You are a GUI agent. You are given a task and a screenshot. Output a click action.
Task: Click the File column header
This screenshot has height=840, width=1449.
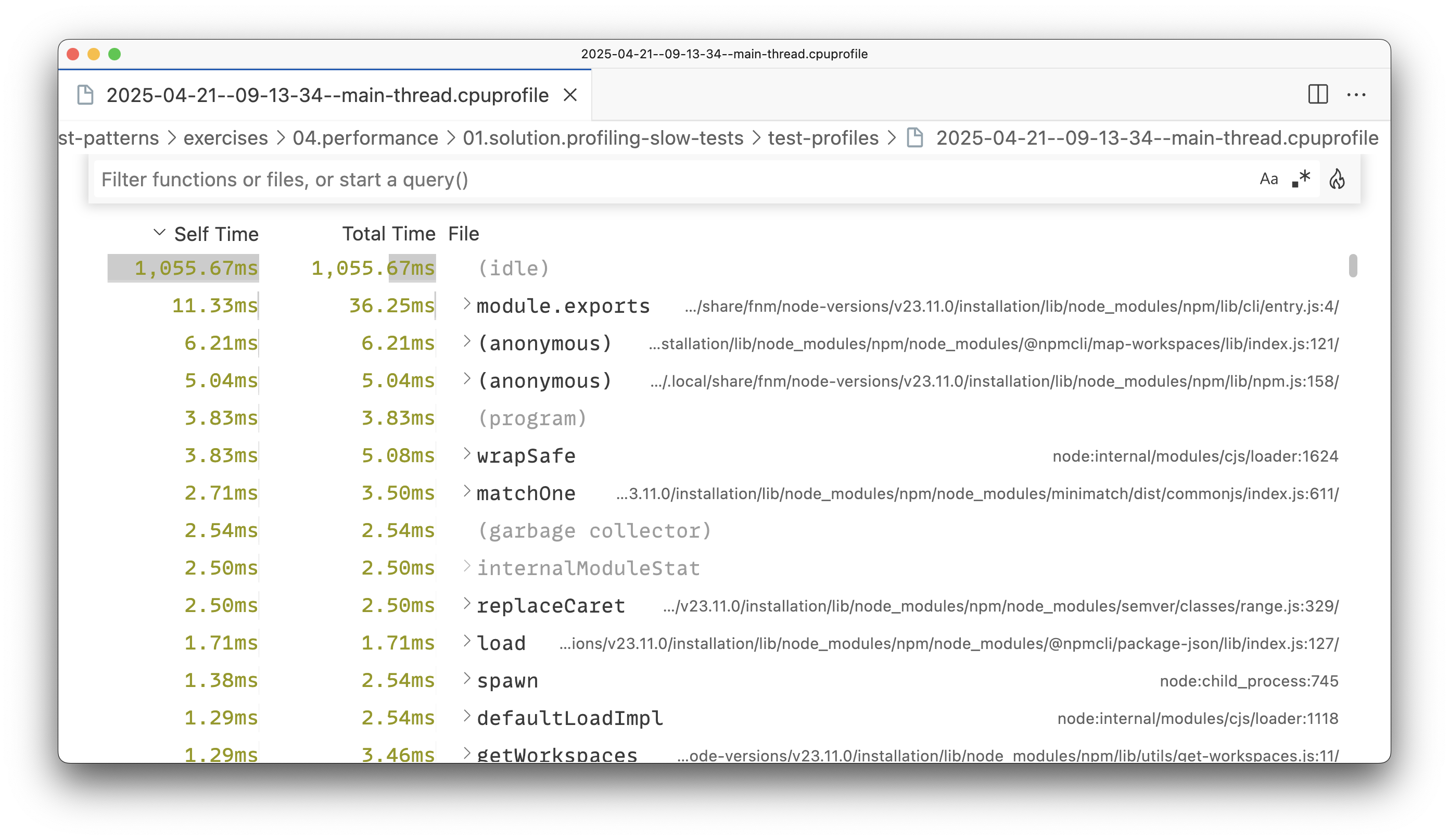[463, 234]
